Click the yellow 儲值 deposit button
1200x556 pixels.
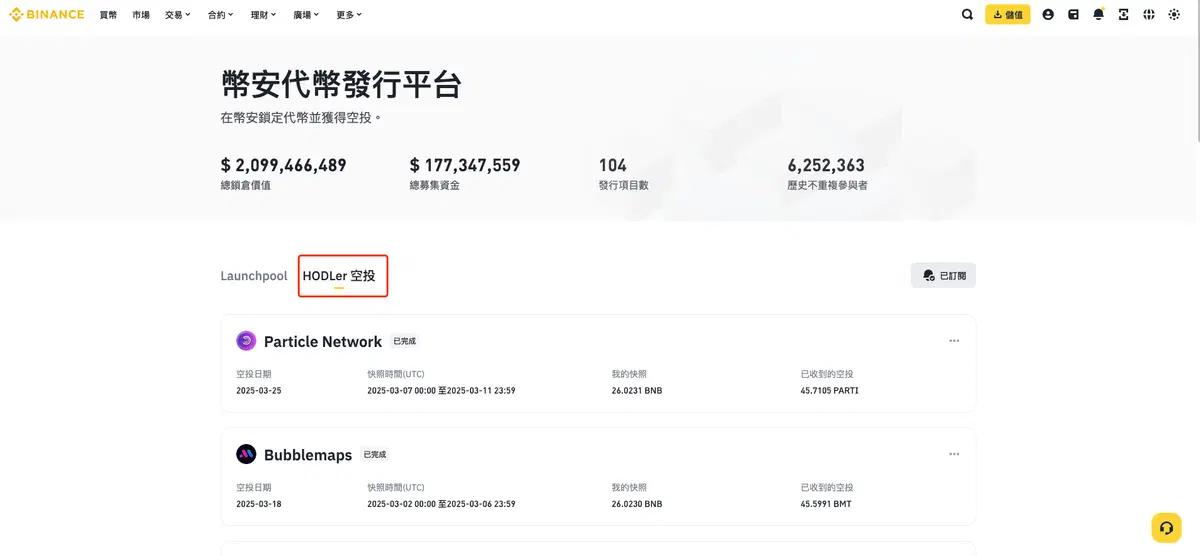[1007, 15]
